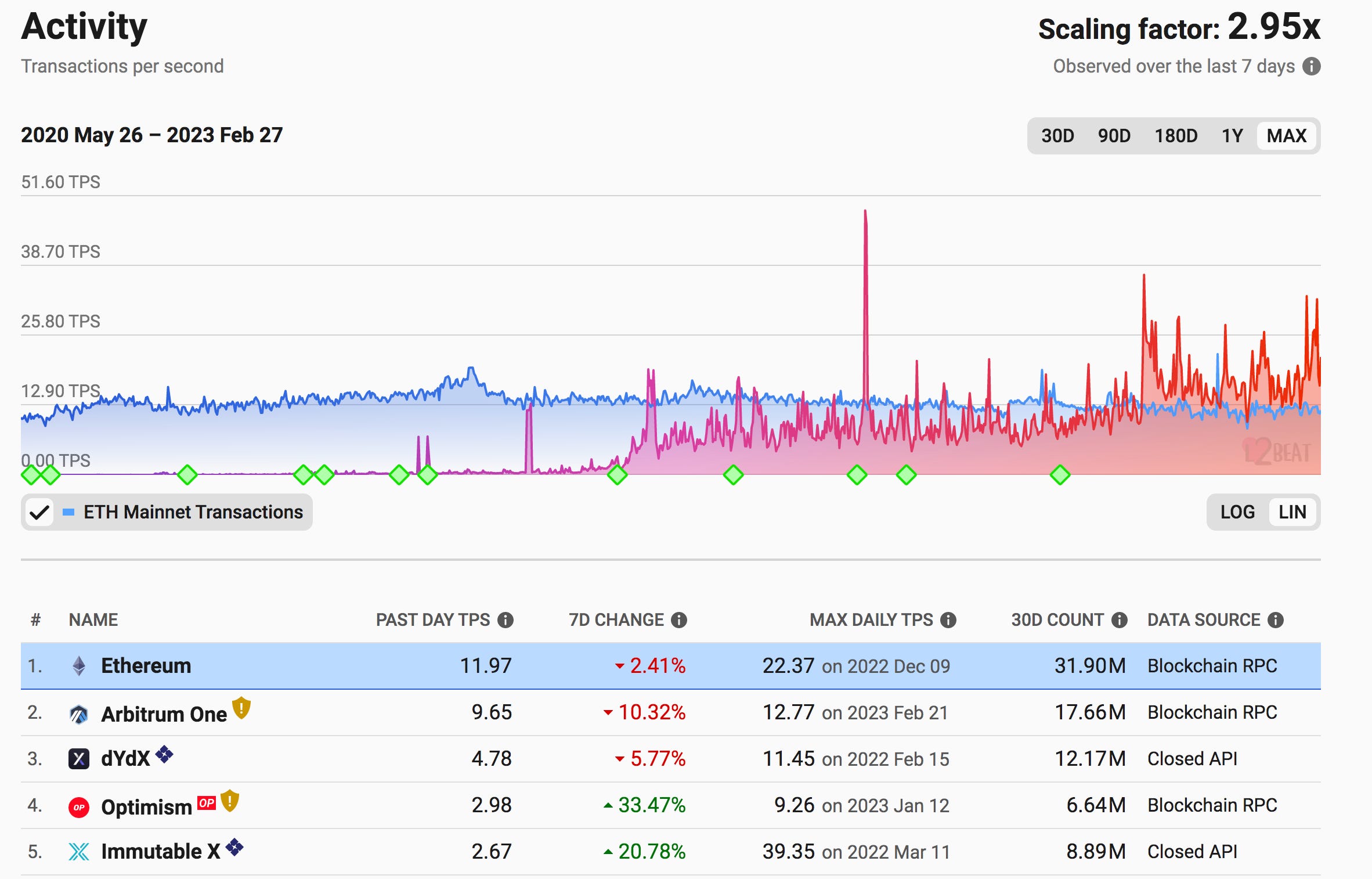The height and width of the screenshot is (879, 1372).
Task: Click the DATA SOURCE column header
Action: click(1204, 620)
